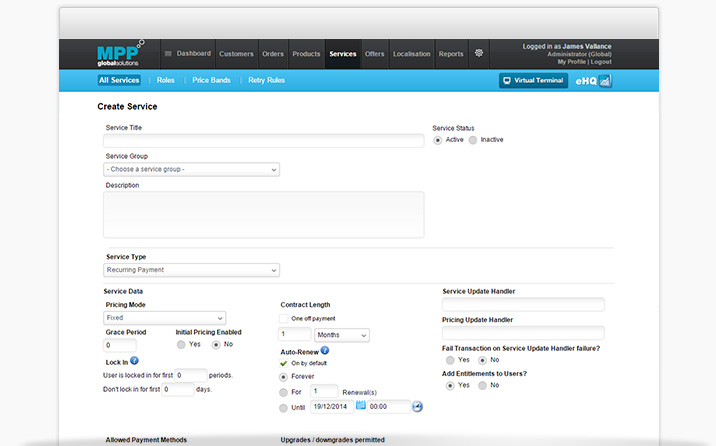
Task: Click into the Service Title field
Action: pyautogui.click(x=263, y=141)
